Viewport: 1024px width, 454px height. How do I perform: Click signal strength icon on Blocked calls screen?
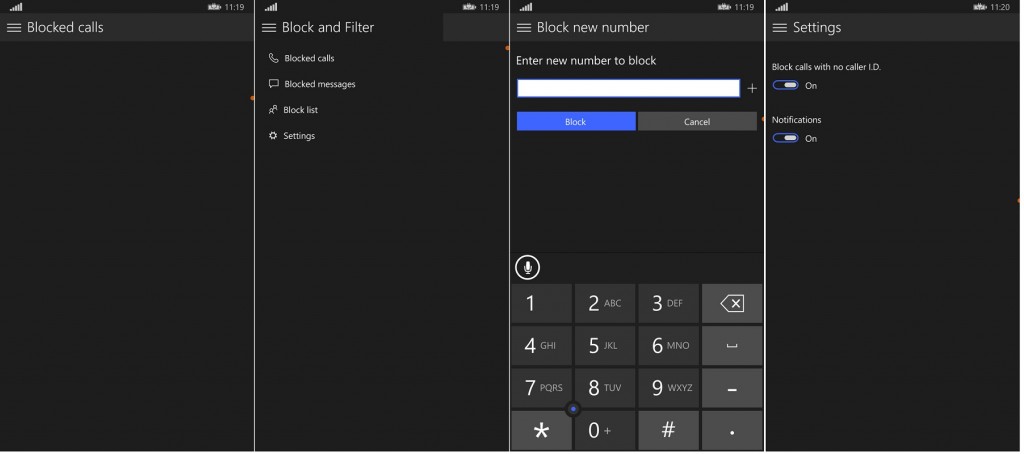click(16, 7)
